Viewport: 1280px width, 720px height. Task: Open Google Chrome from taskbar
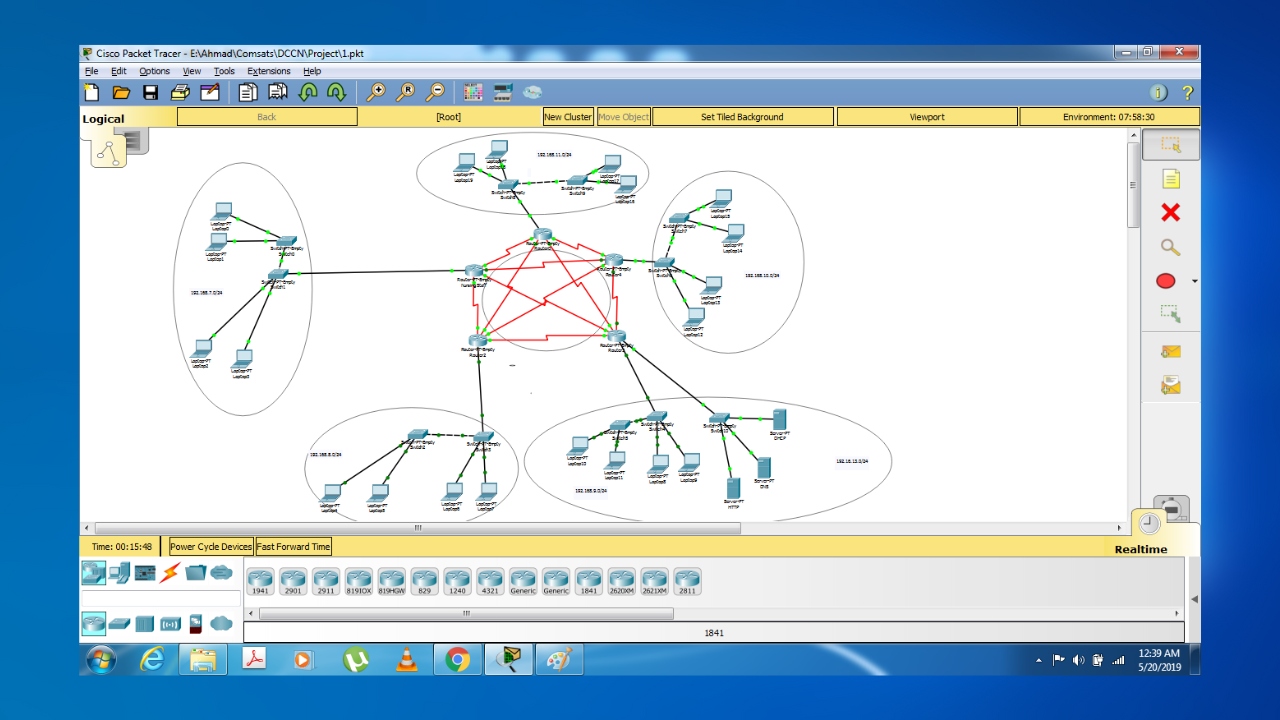458,659
